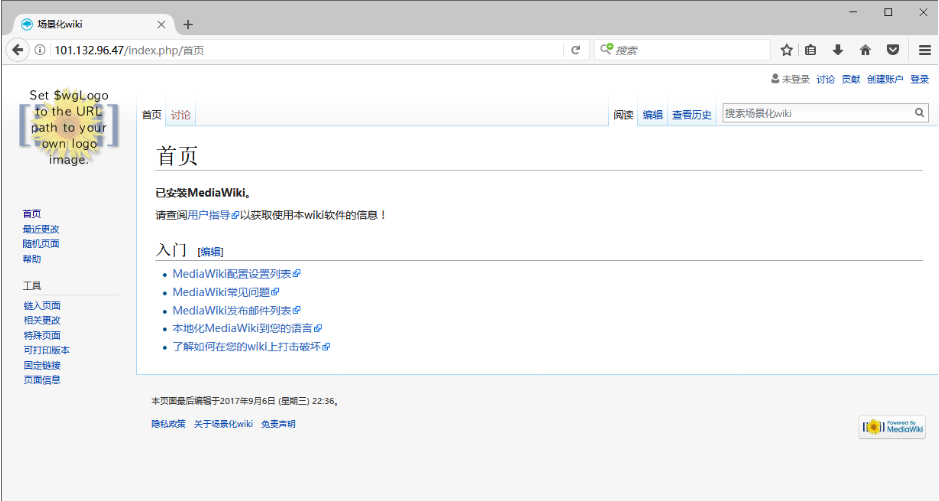Open 固定链接 link
939x501 pixels.
point(42,365)
